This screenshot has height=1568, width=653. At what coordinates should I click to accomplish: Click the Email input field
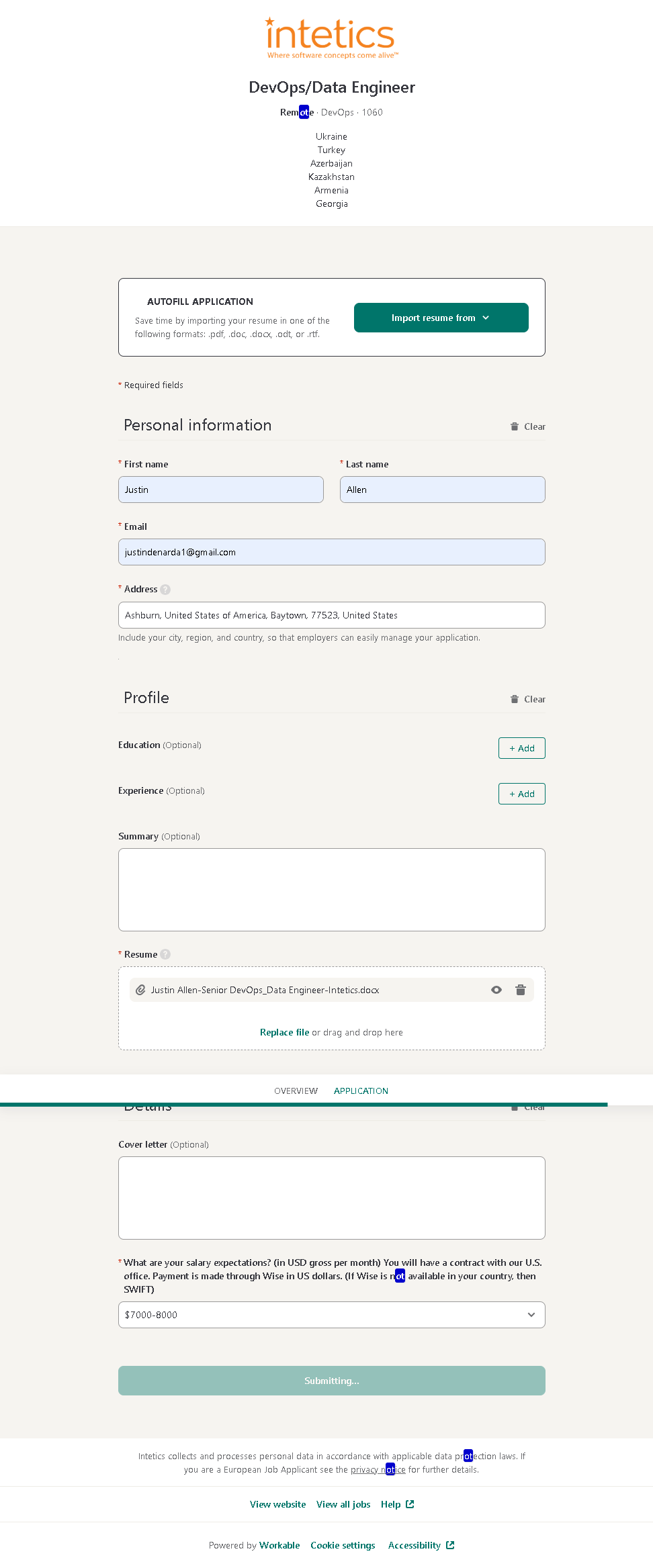point(331,552)
